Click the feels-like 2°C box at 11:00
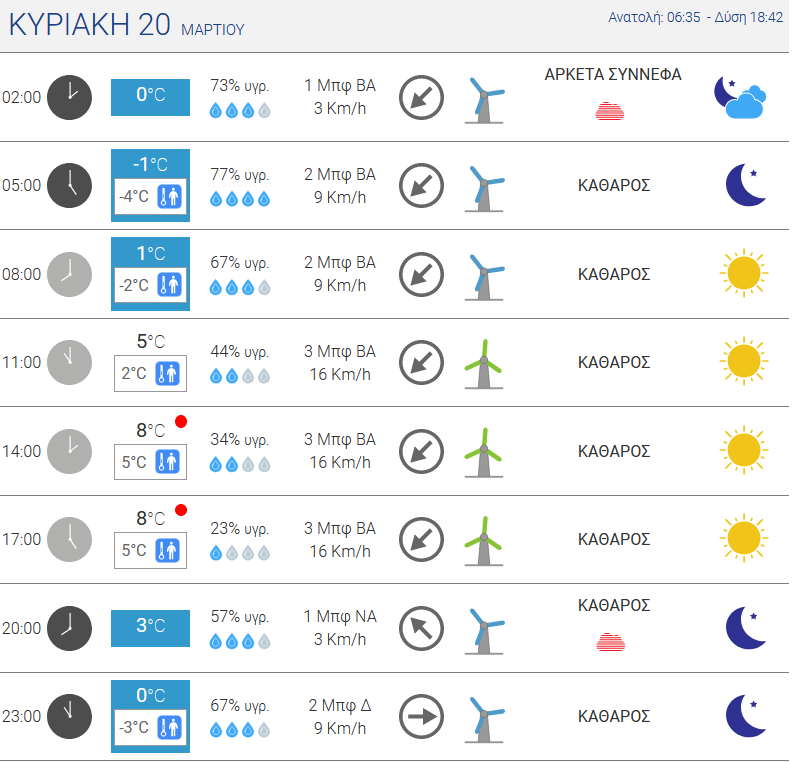 click(150, 374)
